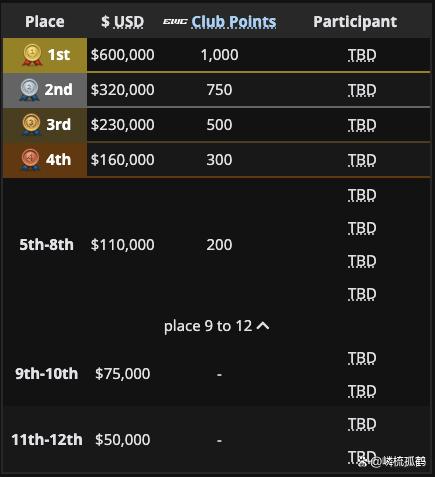The height and width of the screenshot is (477, 435).
Task: Select the $600,000 prize cell
Action: pyautogui.click(x=122, y=55)
